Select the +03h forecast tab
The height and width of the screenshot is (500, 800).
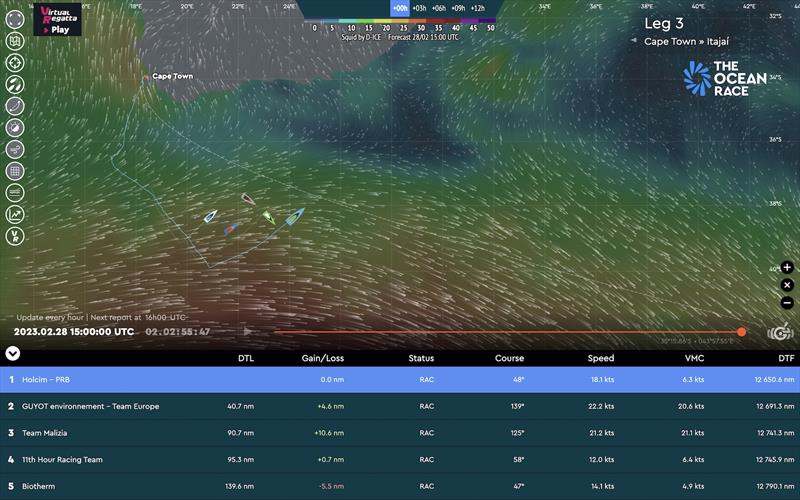419,8
